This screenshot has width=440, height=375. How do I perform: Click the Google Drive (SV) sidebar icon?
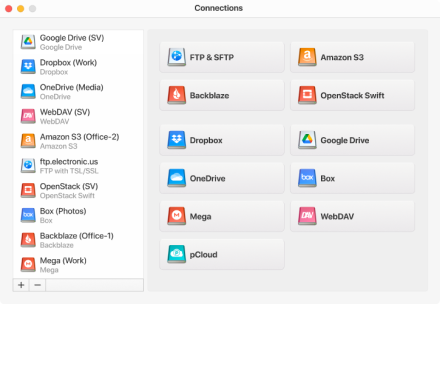(28, 42)
